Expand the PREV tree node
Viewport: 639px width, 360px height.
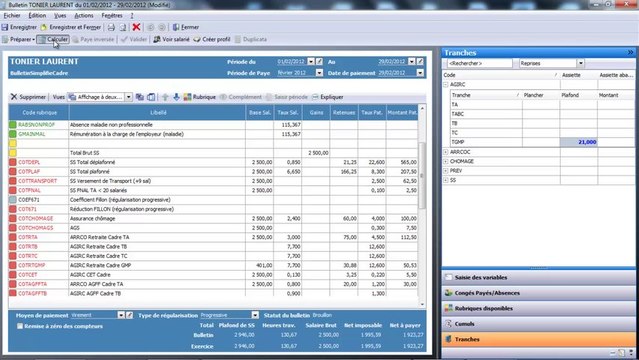[x=446, y=171]
